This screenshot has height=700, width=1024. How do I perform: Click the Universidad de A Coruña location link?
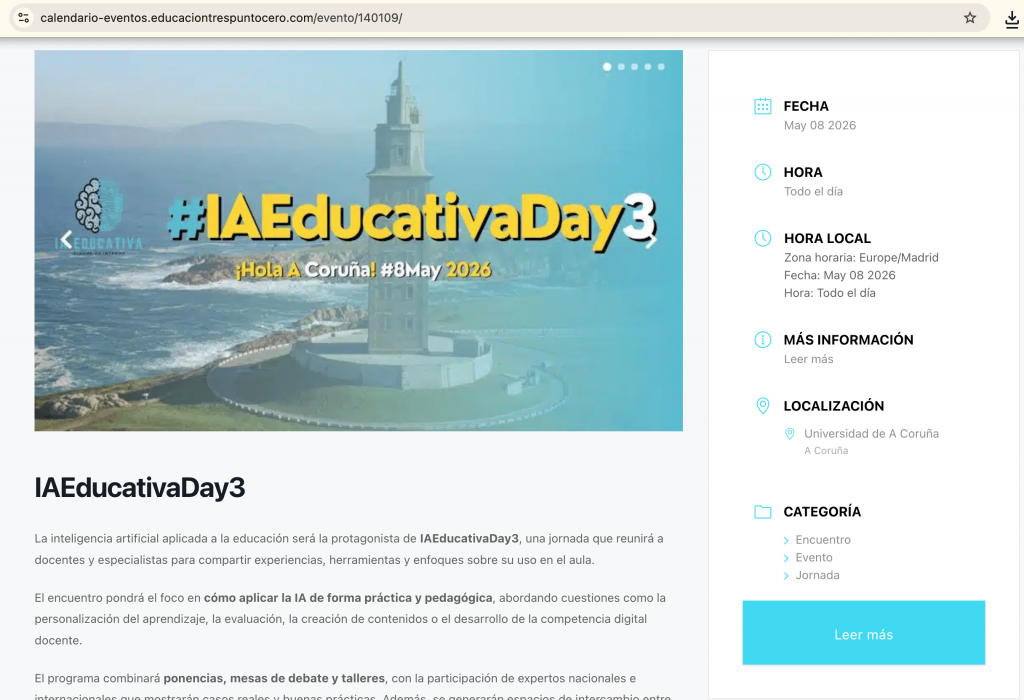(x=871, y=434)
